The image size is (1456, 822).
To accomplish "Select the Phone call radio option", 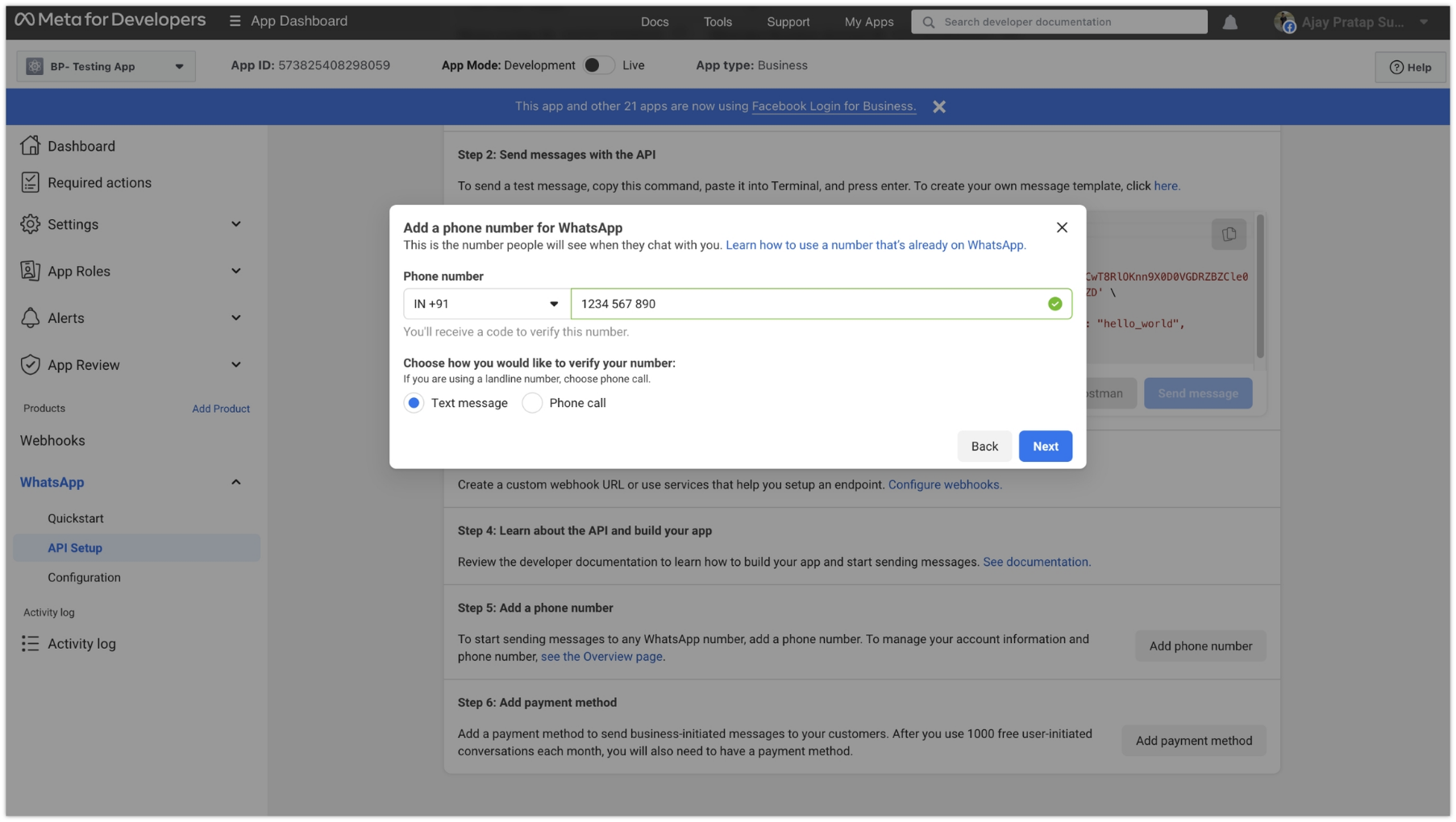I will click(x=532, y=403).
